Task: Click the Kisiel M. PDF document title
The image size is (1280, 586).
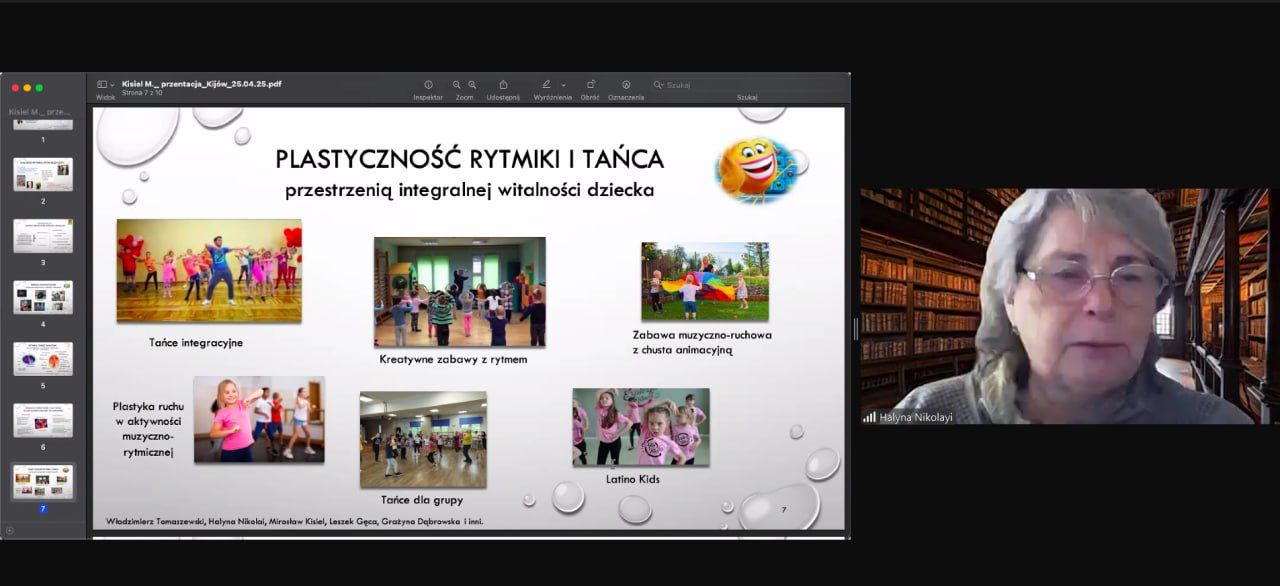Action: coord(201,84)
